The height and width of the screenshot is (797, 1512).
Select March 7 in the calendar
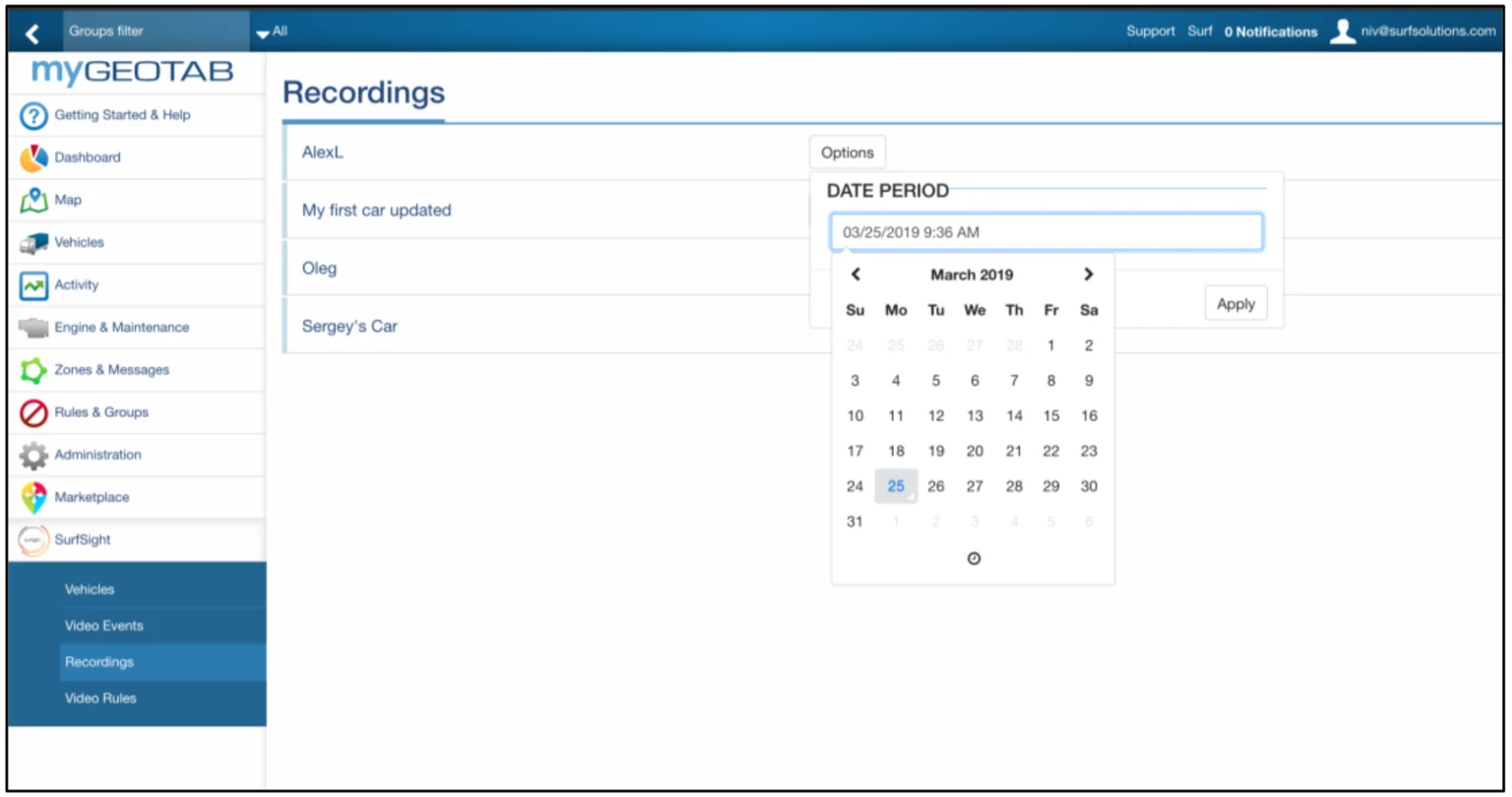tap(1014, 381)
